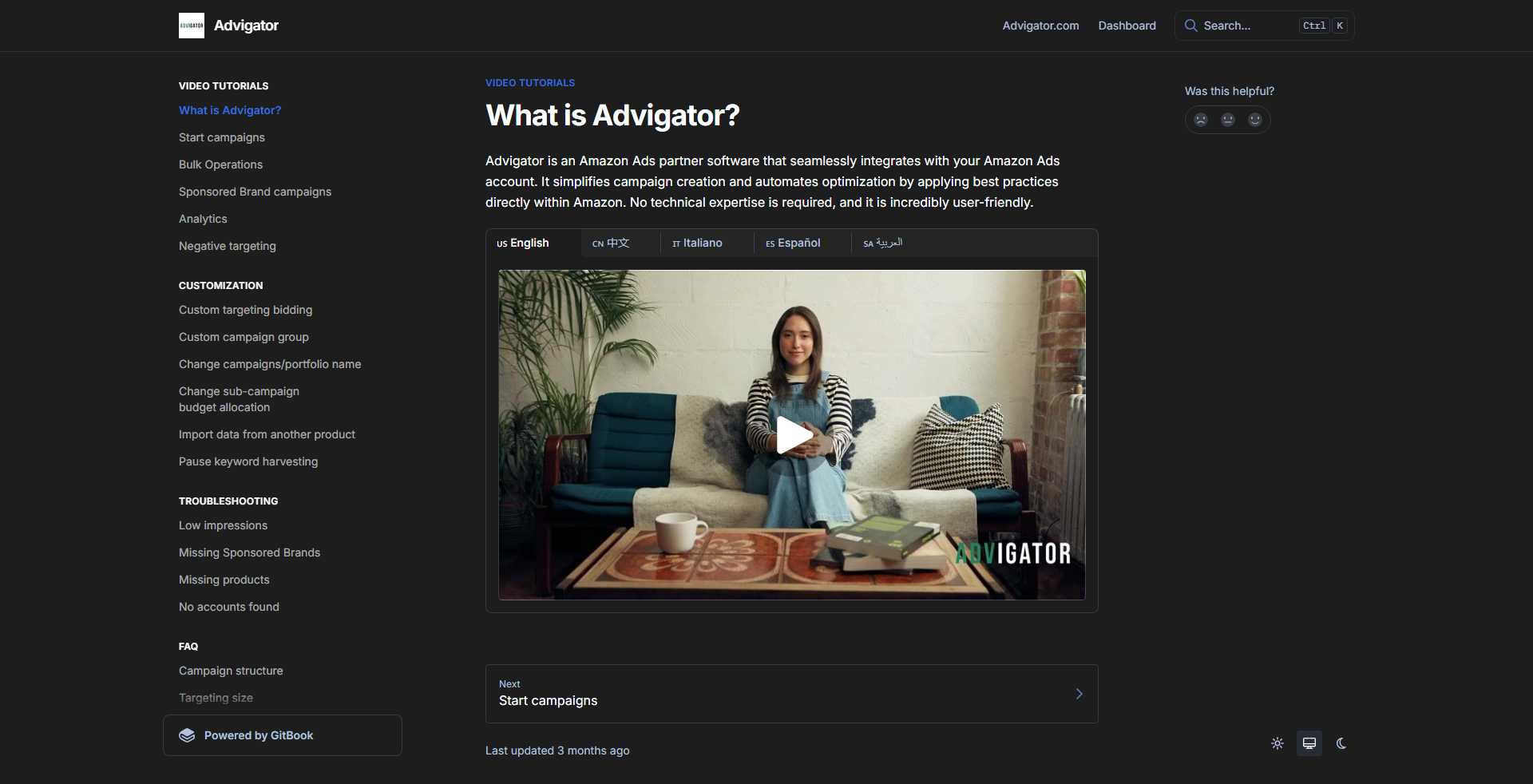Open the Dashboard link
Screen dimensions: 1533x784
click(x=1127, y=26)
